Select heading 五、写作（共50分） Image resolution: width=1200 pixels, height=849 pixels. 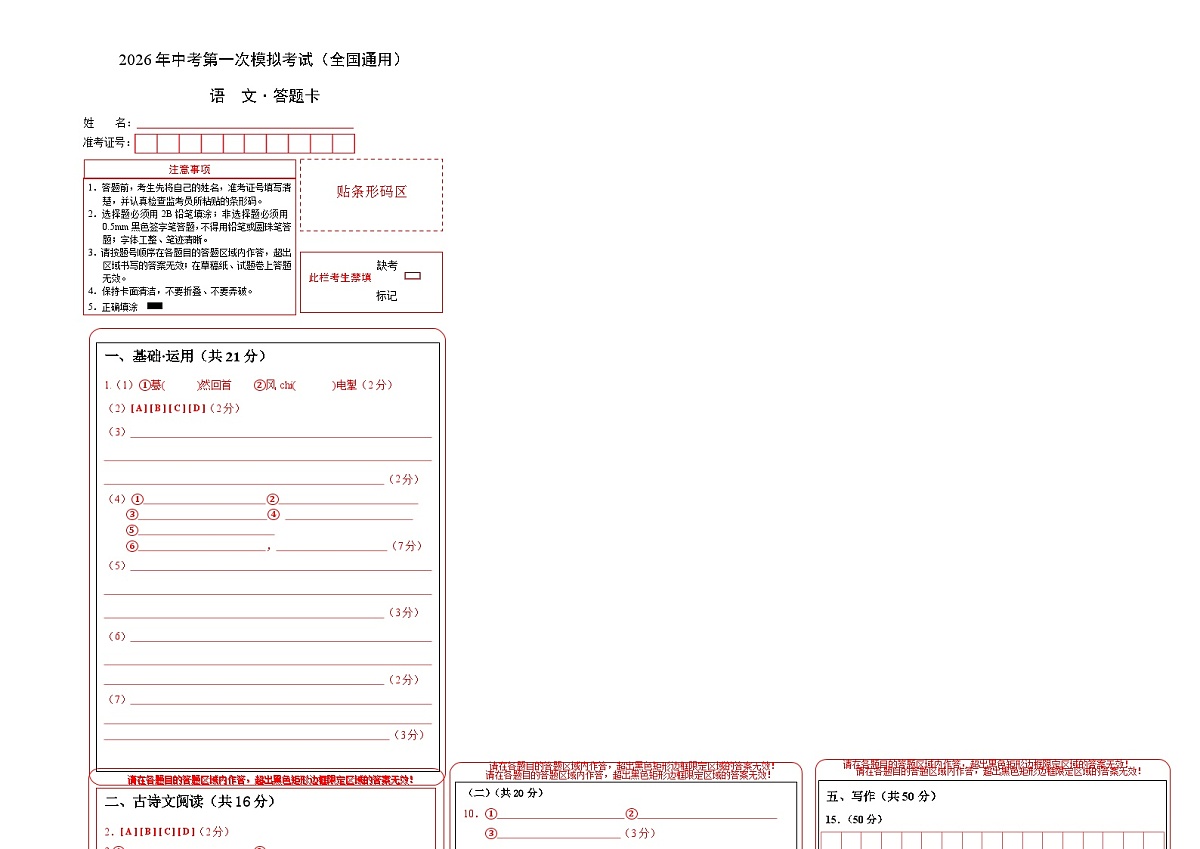[x=882, y=796]
